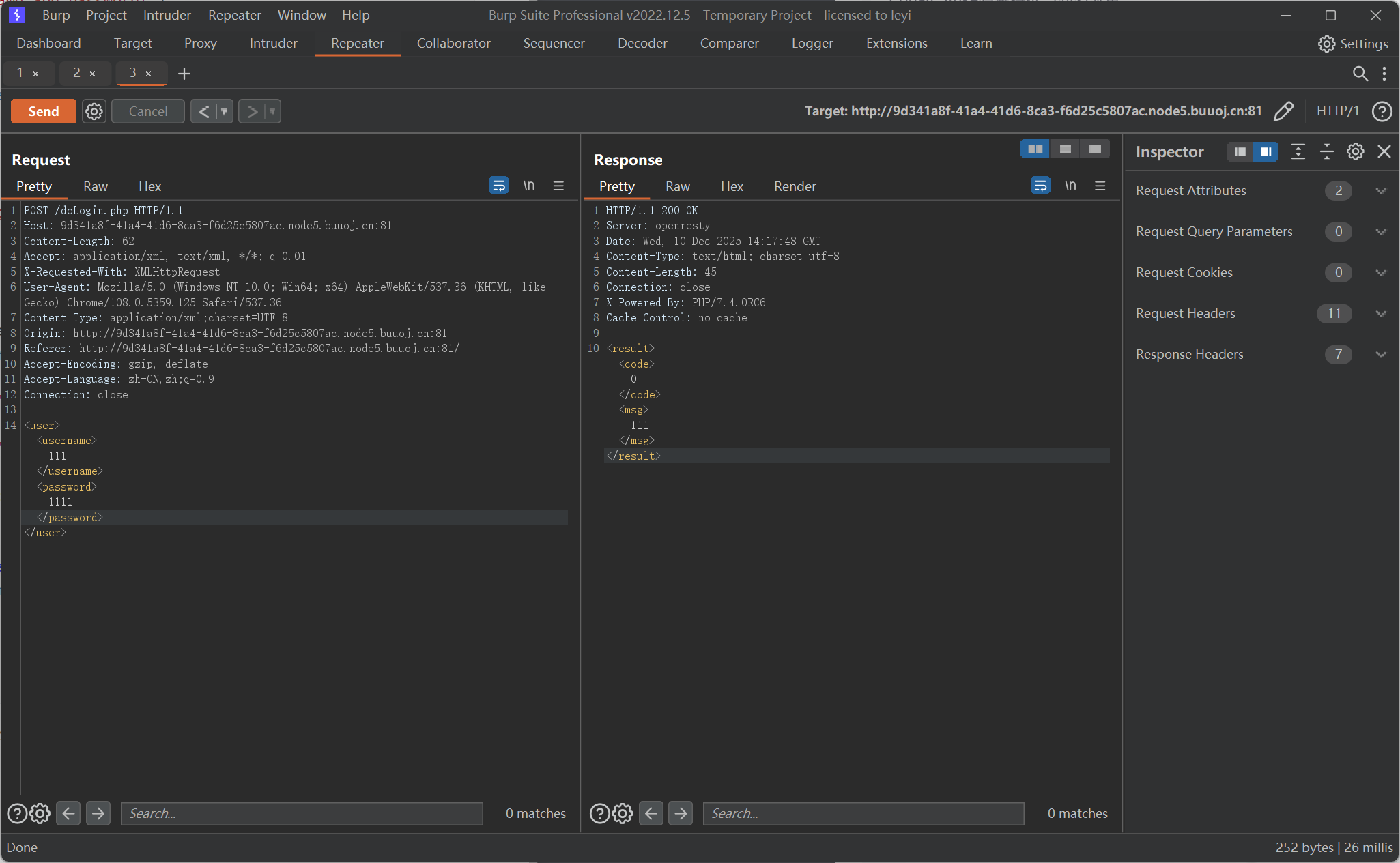The width and height of the screenshot is (1400, 863).
Task: Open request pane hamburger menu icon
Action: pyautogui.click(x=558, y=186)
